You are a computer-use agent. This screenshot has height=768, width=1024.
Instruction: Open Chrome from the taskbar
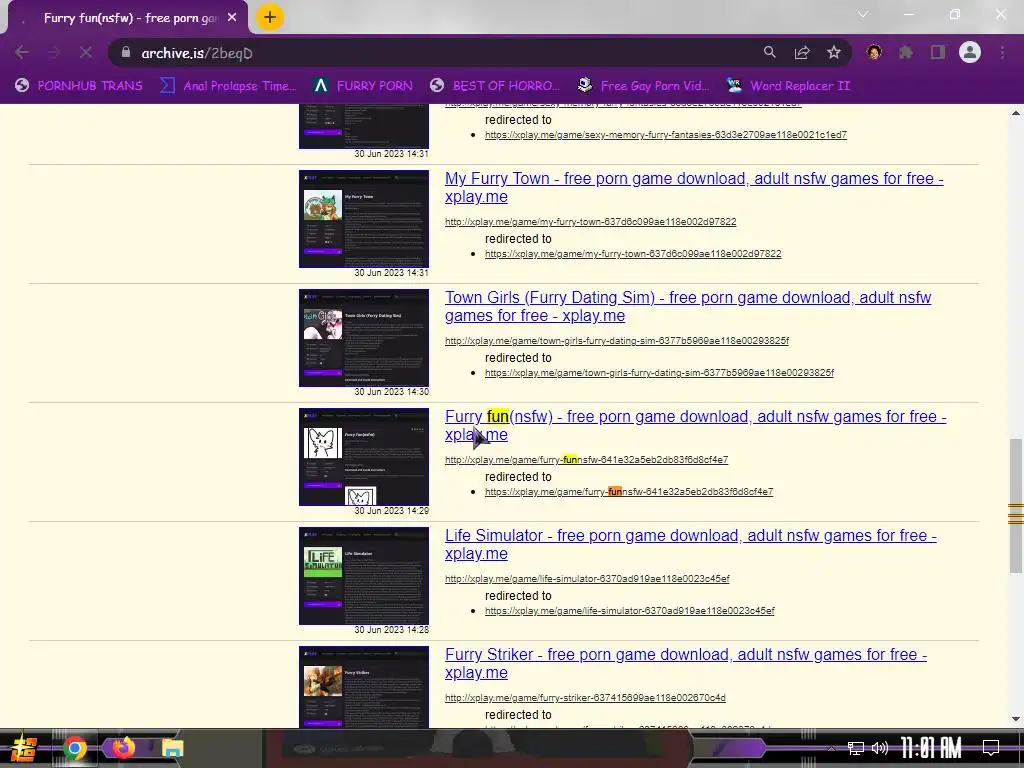pyautogui.click(x=74, y=748)
